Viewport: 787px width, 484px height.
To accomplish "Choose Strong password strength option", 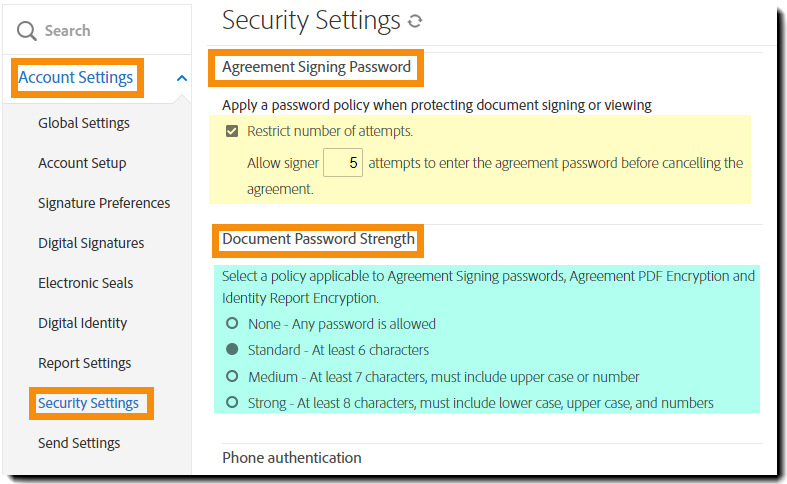I will [x=232, y=403].
